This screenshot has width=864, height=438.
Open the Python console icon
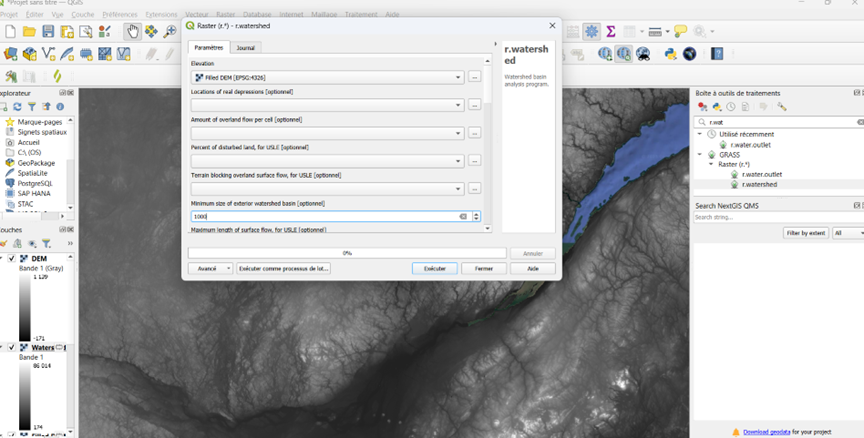tap(670, 54)
